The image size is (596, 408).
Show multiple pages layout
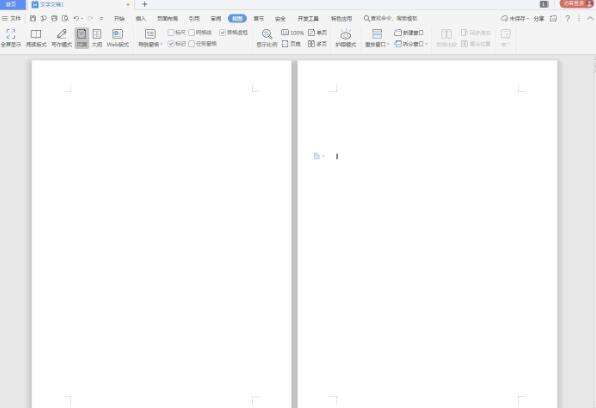coord(317,44)
